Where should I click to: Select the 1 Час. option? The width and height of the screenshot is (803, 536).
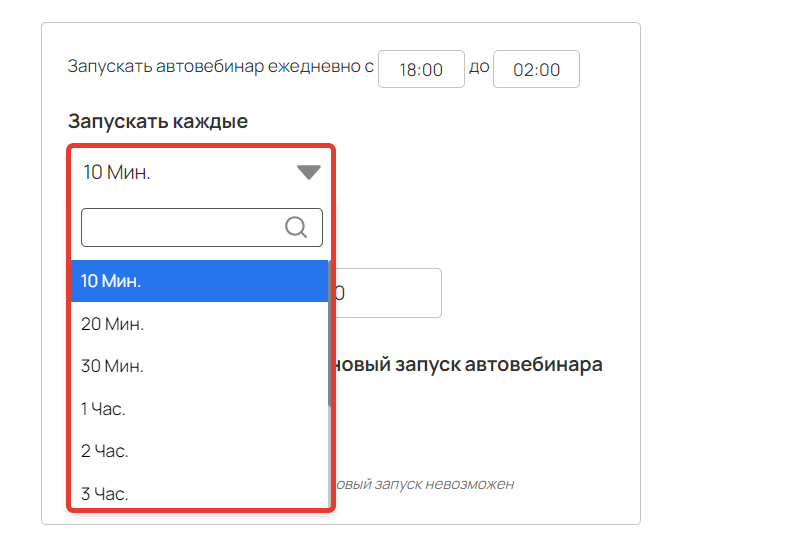[x=199, y=409]
